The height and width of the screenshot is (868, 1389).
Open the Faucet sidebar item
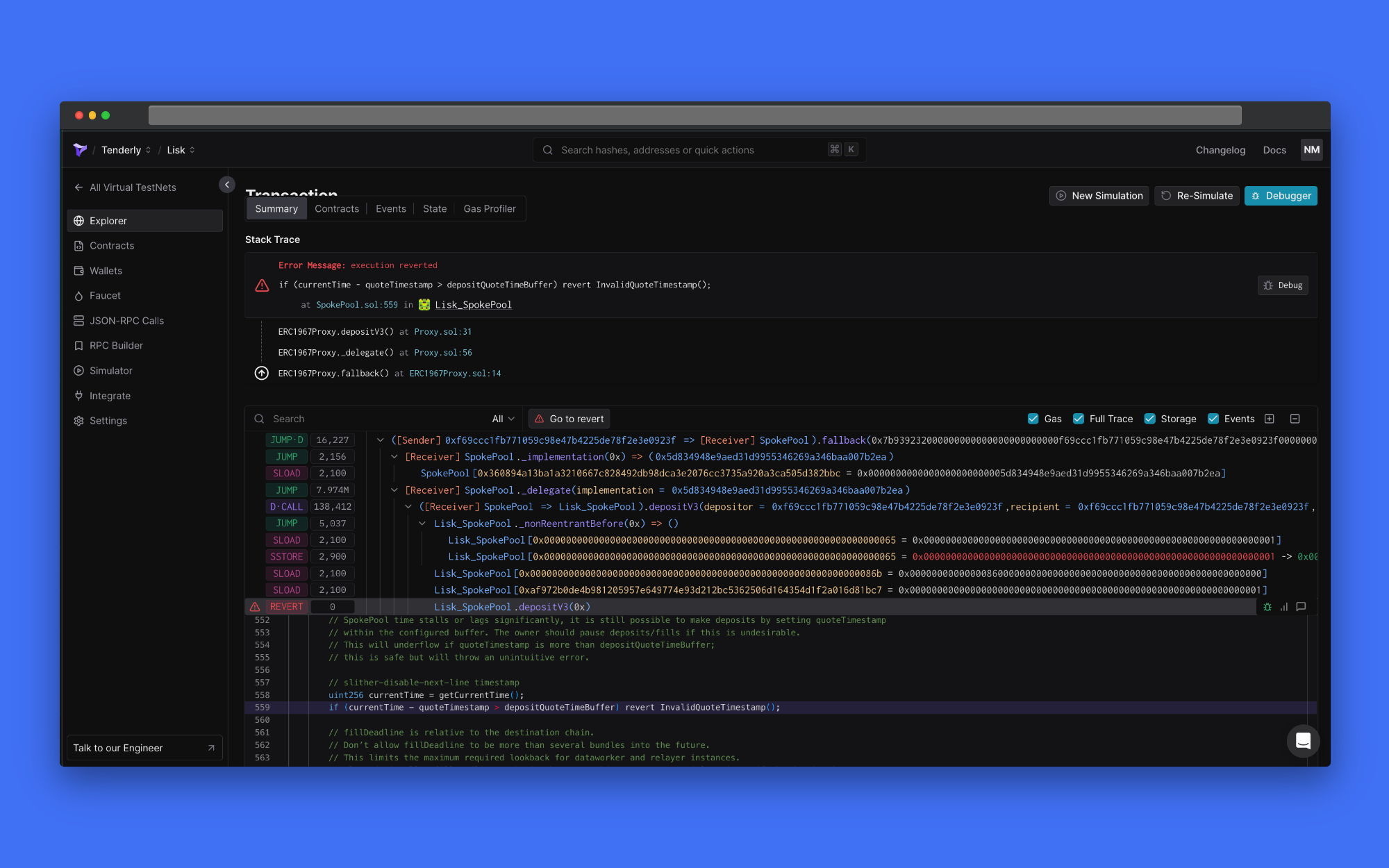pyautogui.click(x=105, y=296)
